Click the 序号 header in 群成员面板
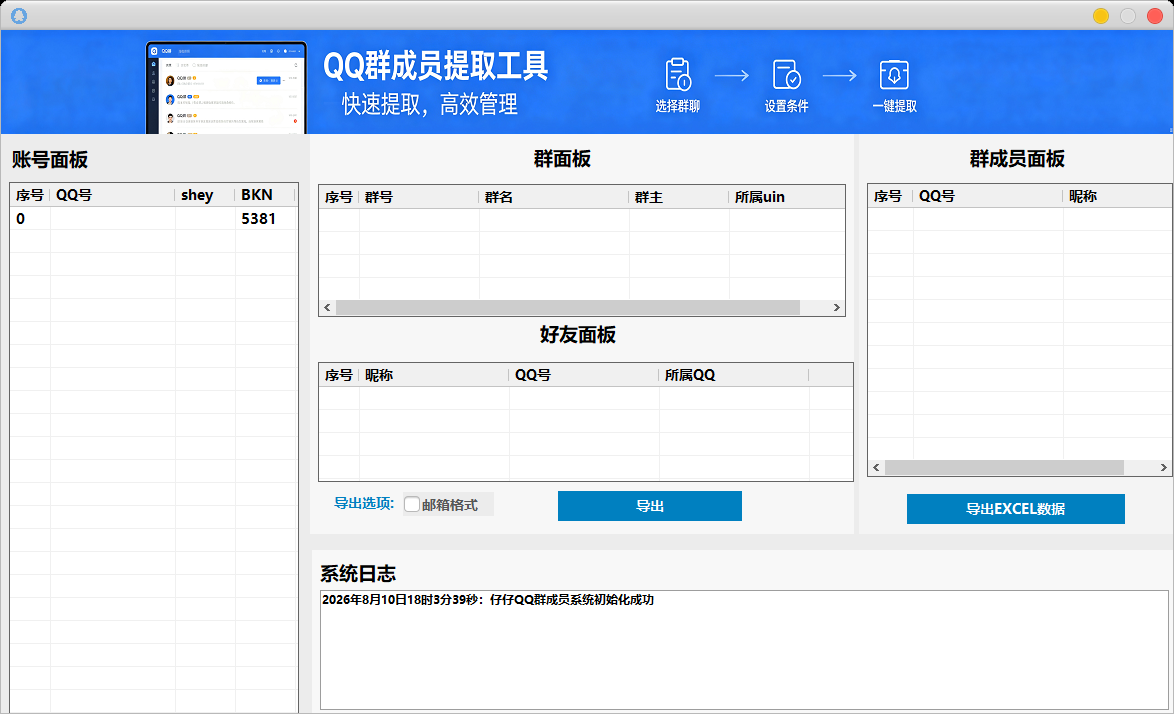The width and height of the screenshot is (1174, 714). click(x=888, y=196)
